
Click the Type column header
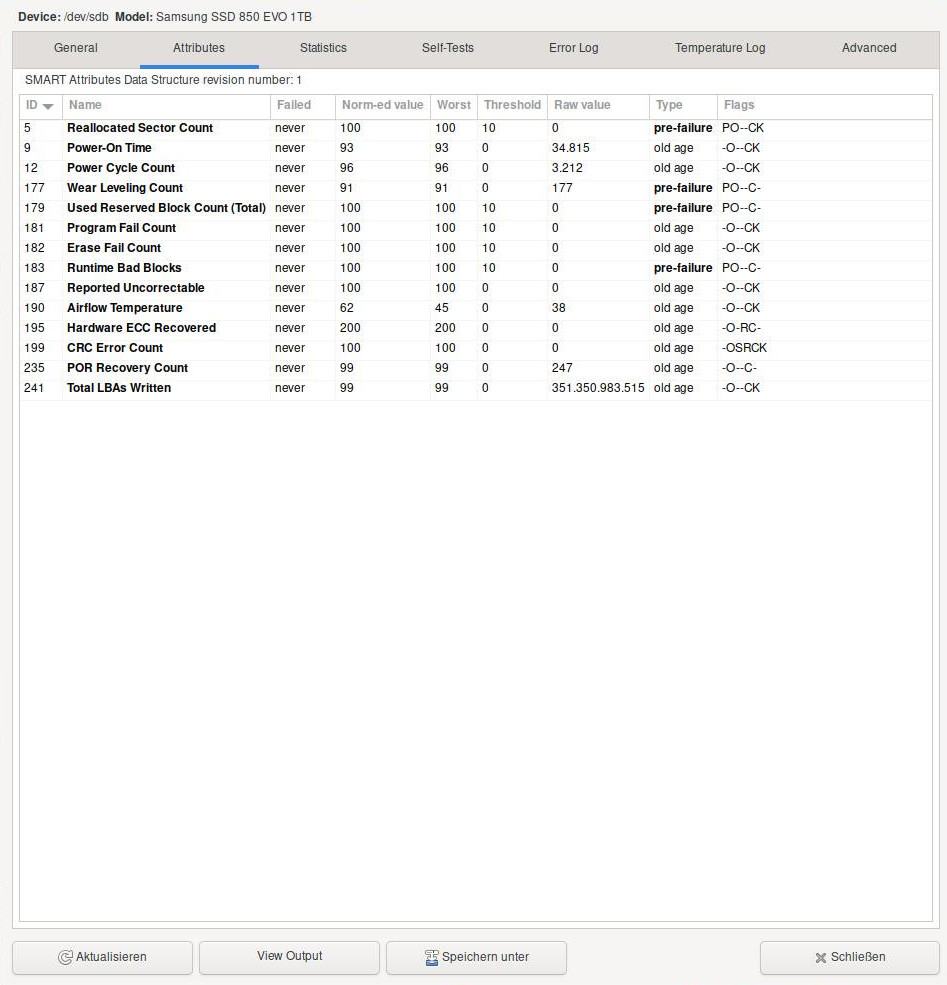[x=683, y=105]
